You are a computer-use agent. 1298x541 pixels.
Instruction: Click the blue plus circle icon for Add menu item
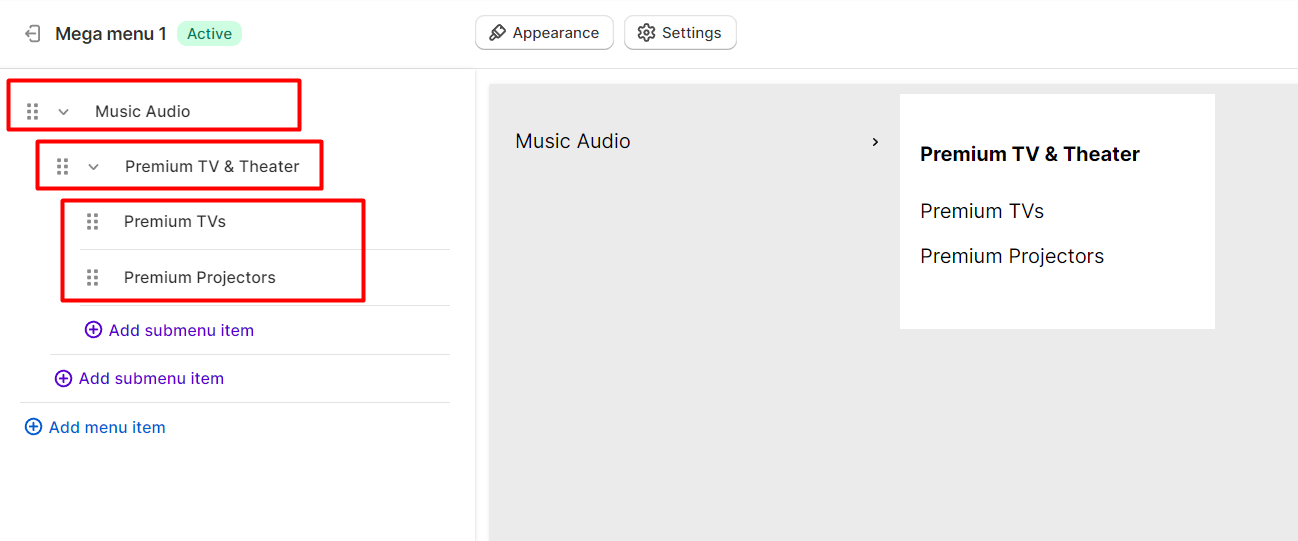[33, 427]
